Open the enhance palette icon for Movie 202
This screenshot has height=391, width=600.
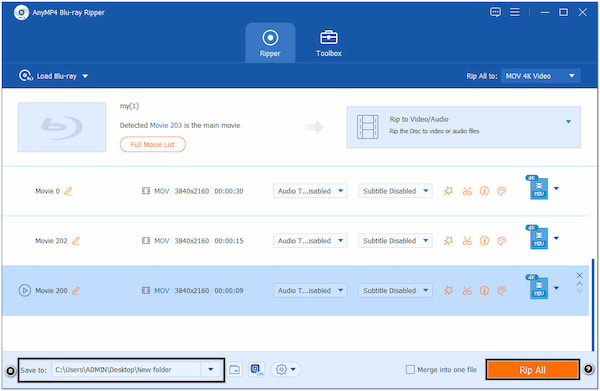click(x=502, y=241)
